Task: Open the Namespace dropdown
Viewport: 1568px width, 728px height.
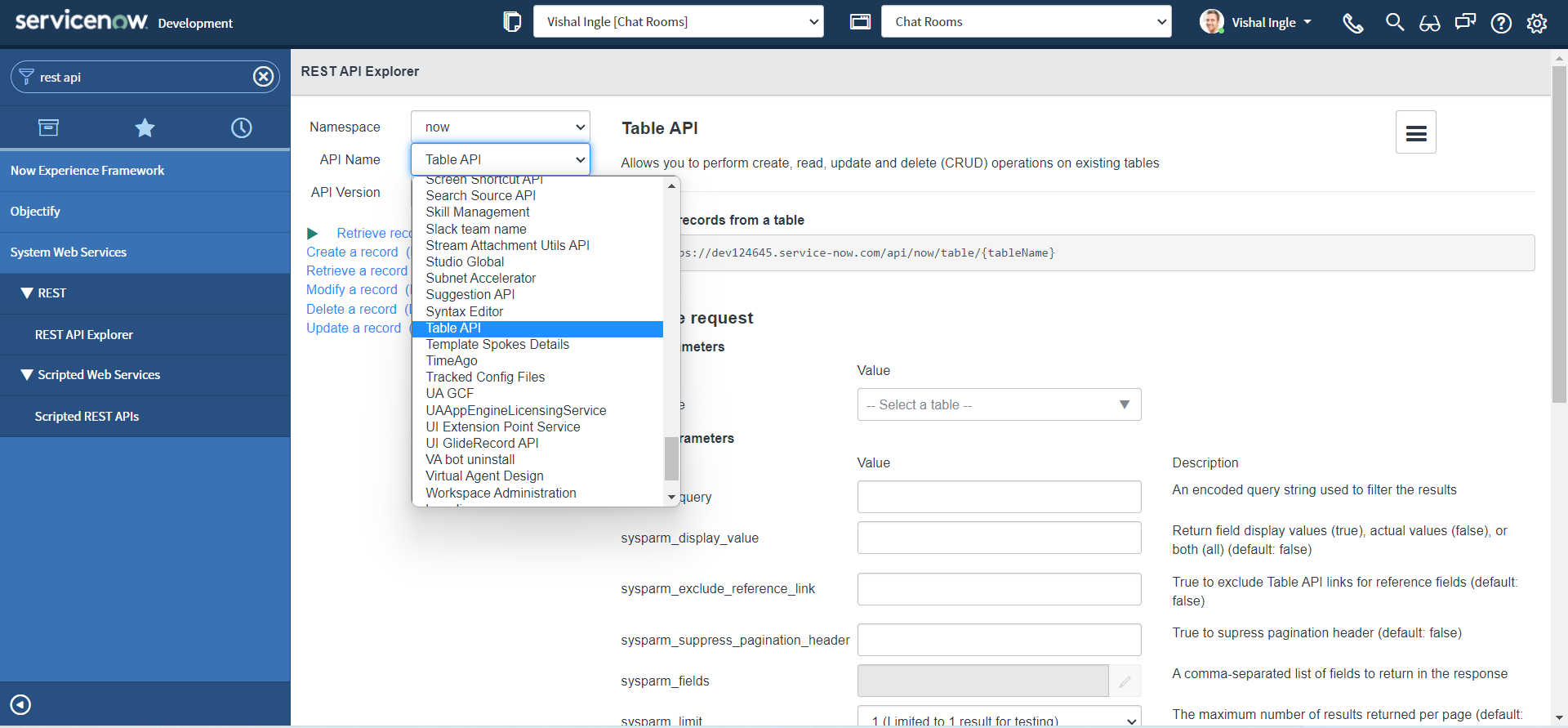Action: click(x=501, y=127)
